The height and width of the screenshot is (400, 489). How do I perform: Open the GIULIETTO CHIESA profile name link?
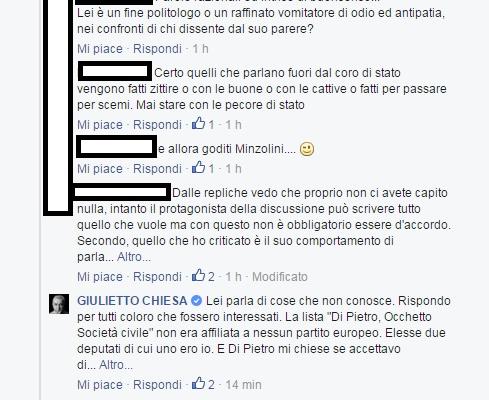[x=132, y=301]
